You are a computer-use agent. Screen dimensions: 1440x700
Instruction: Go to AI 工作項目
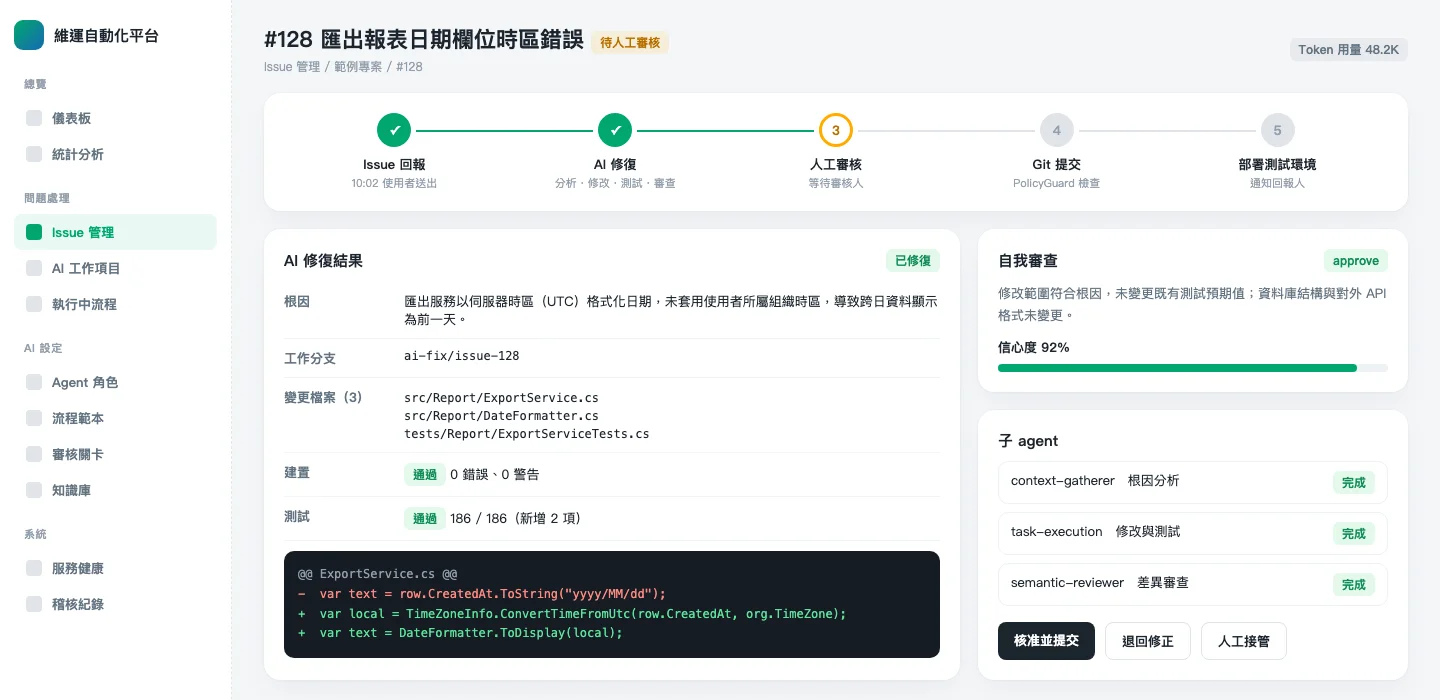115,268
